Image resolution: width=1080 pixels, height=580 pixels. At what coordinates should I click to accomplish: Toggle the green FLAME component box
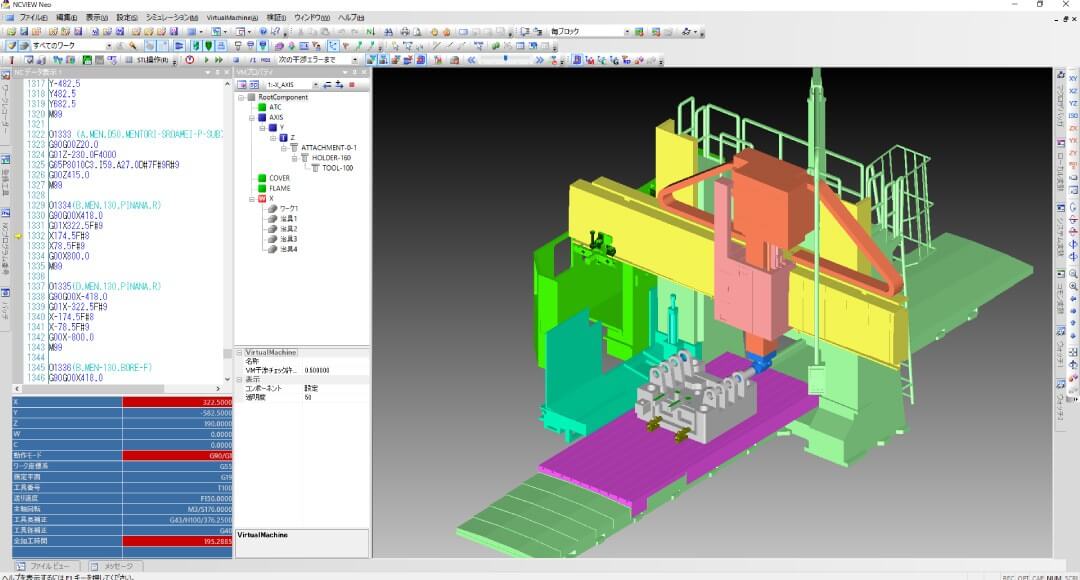point(261,188)
